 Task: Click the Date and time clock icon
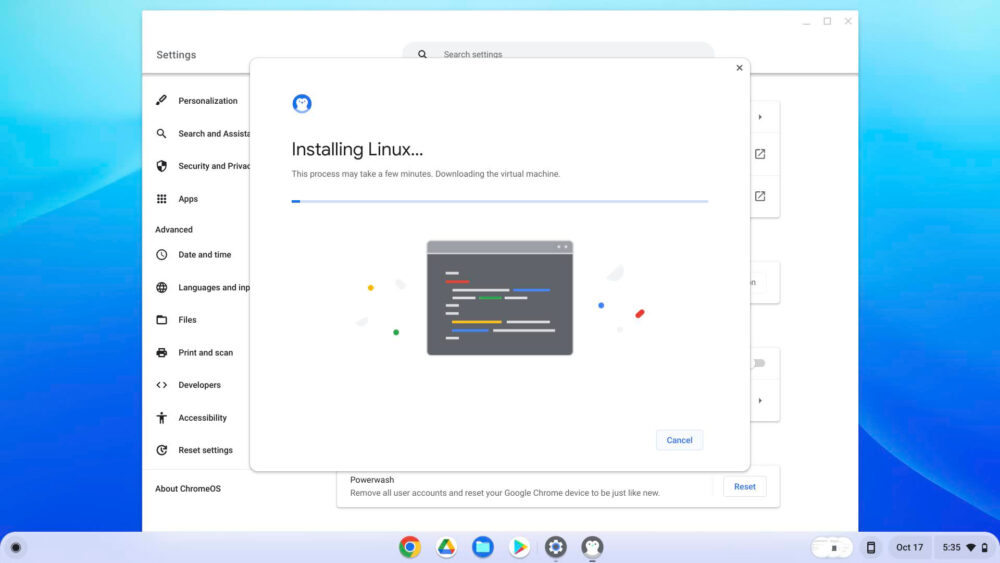(x=161, y=254)
